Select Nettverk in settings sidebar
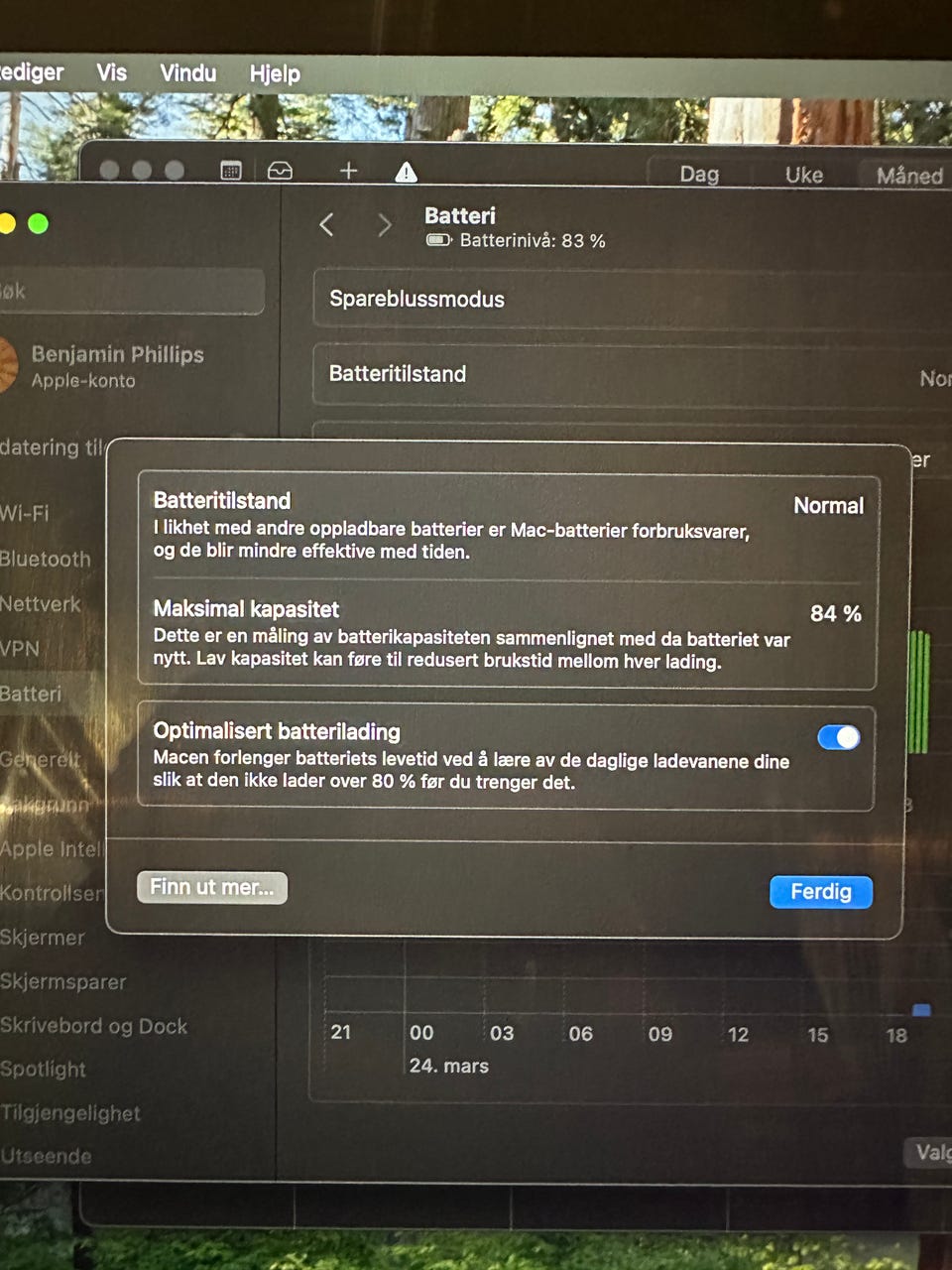This screenshot has height=1270, width=952. point(41,603)
